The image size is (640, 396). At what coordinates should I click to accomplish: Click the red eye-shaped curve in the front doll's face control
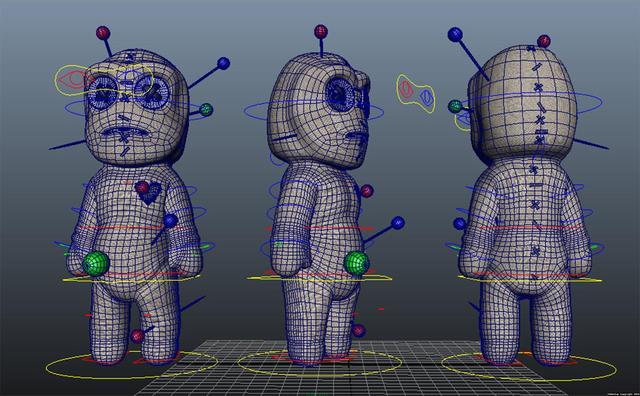73,80
